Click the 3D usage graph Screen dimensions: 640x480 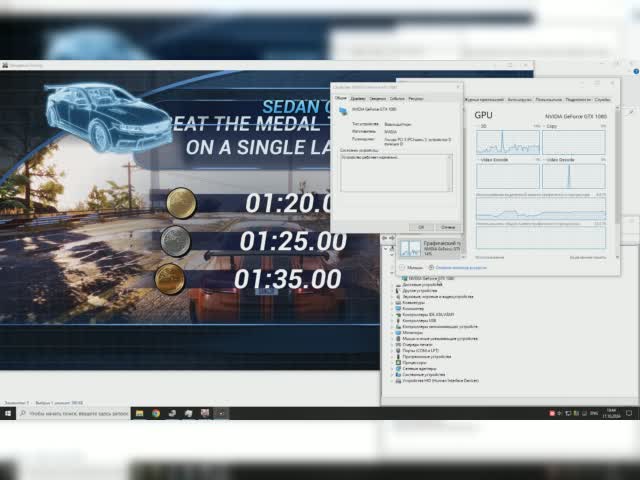point(508,142)
